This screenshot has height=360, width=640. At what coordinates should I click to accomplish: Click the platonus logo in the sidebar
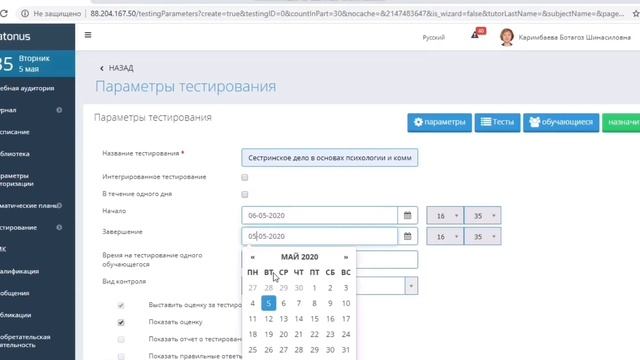pyautogui.click(x=16, y=36)
